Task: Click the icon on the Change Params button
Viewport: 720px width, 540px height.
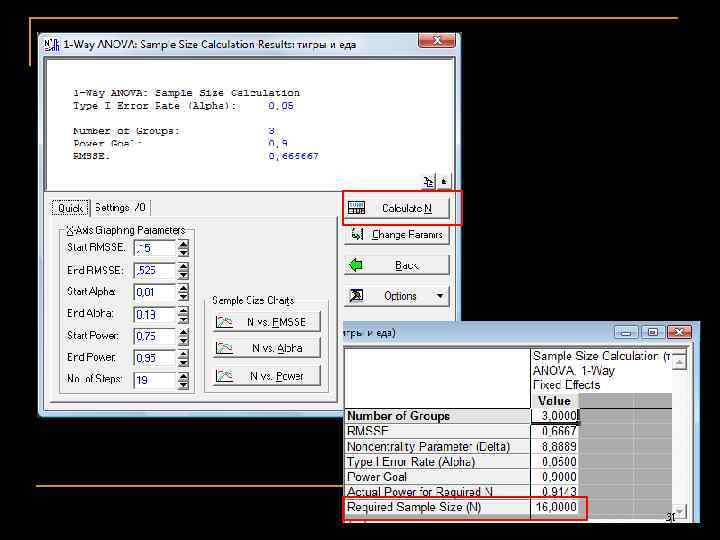Action: click(357, 235)
